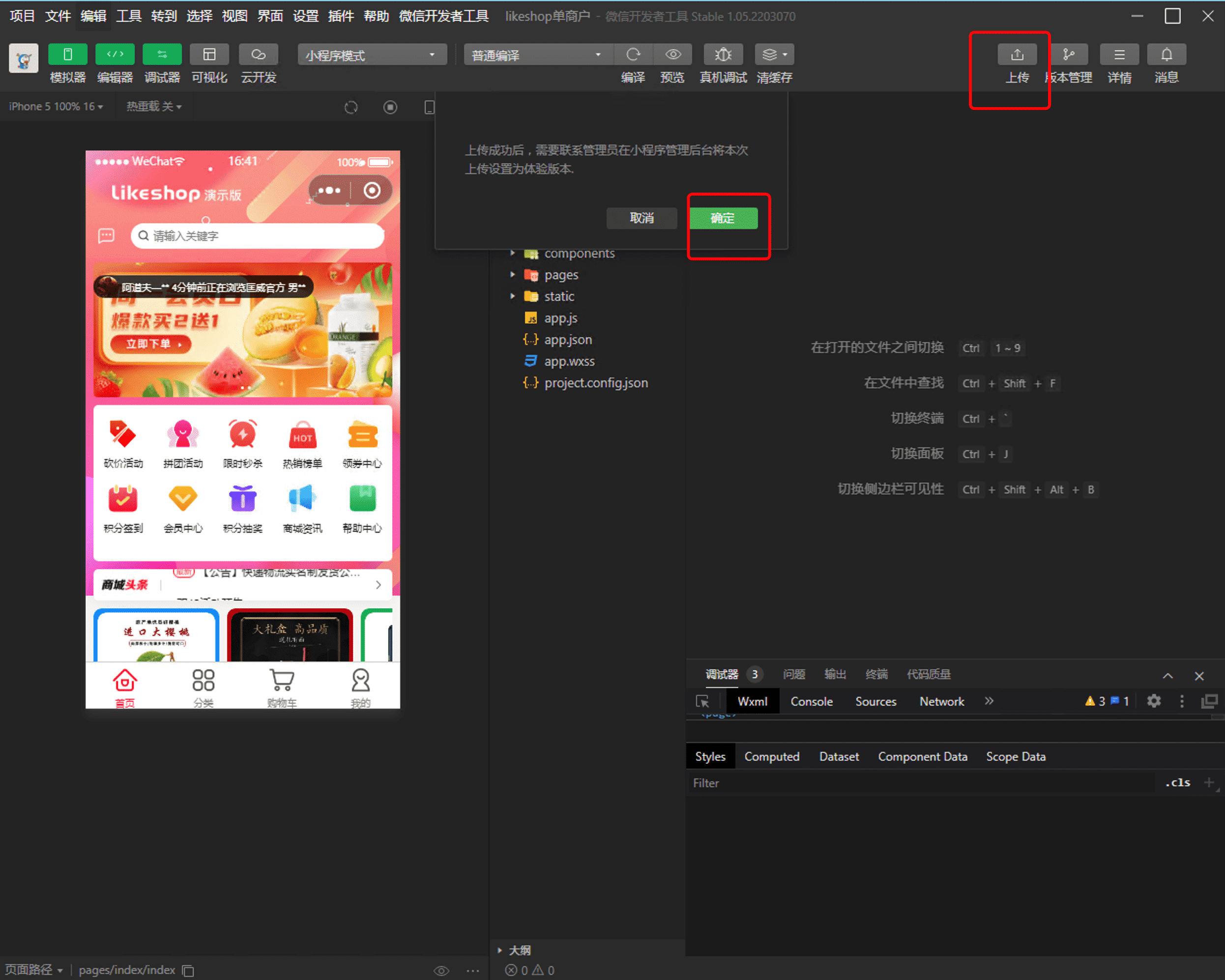Copy page path icon beside pages/index/index

pyautogui.click(x=188, y=970)
